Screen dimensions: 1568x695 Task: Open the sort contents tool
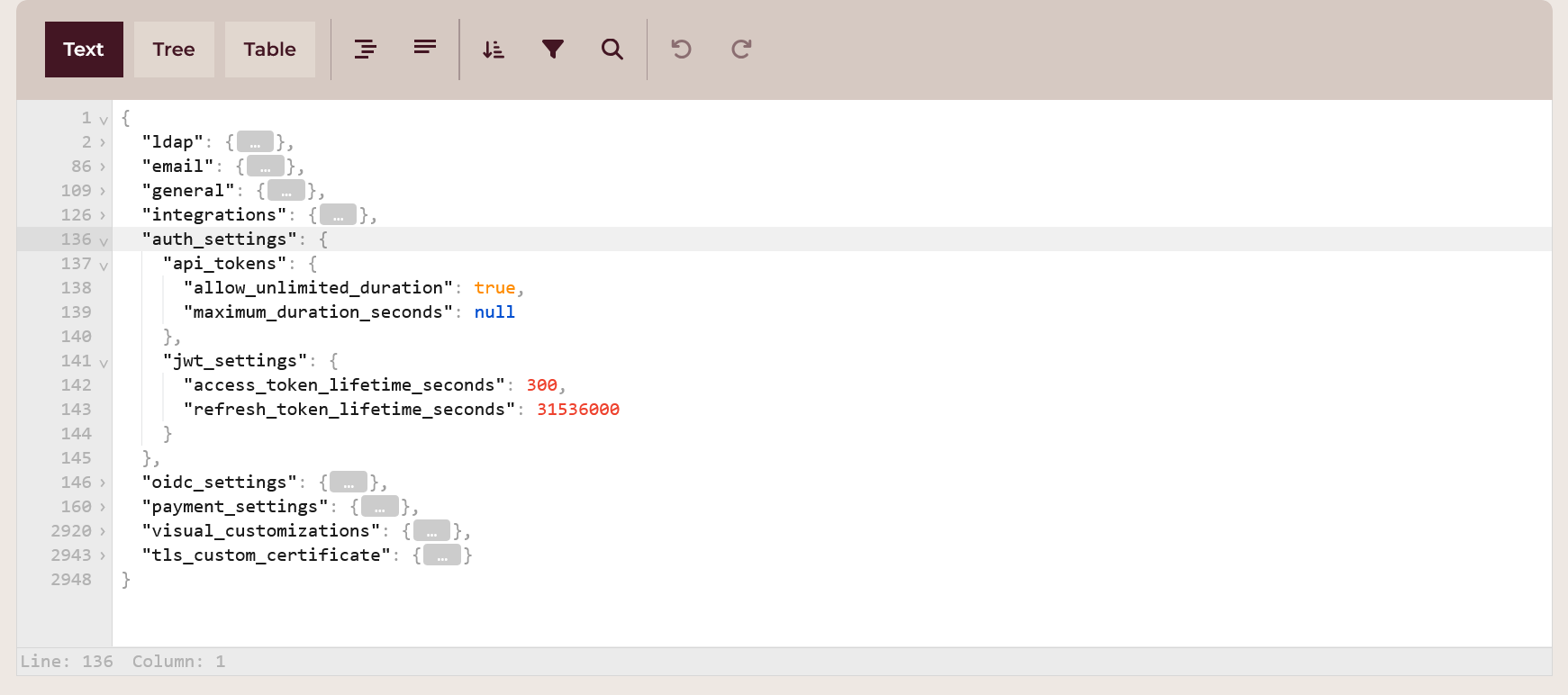pos(494,50)
